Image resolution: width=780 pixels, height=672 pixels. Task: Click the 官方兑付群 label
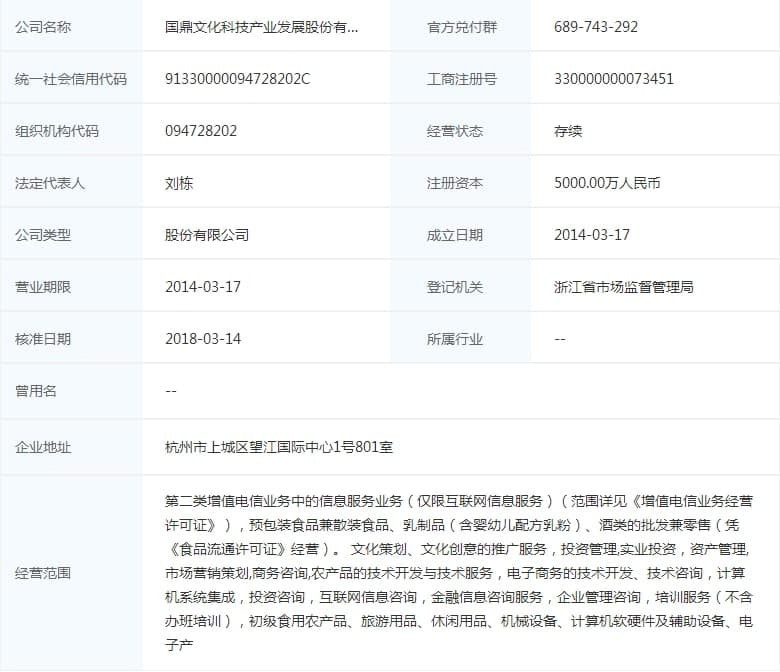462,27
